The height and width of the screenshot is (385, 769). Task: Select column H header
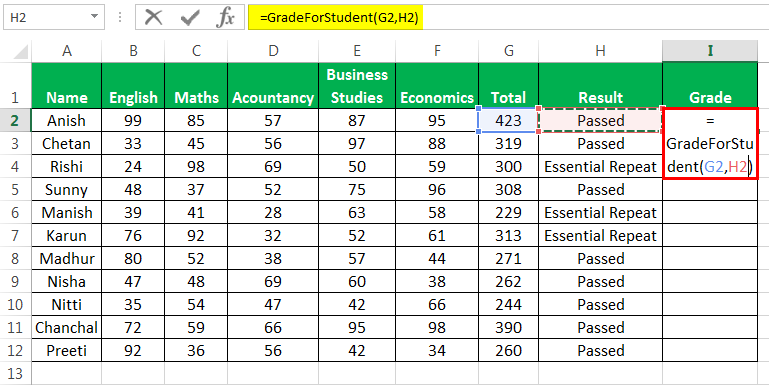point(600,51)
